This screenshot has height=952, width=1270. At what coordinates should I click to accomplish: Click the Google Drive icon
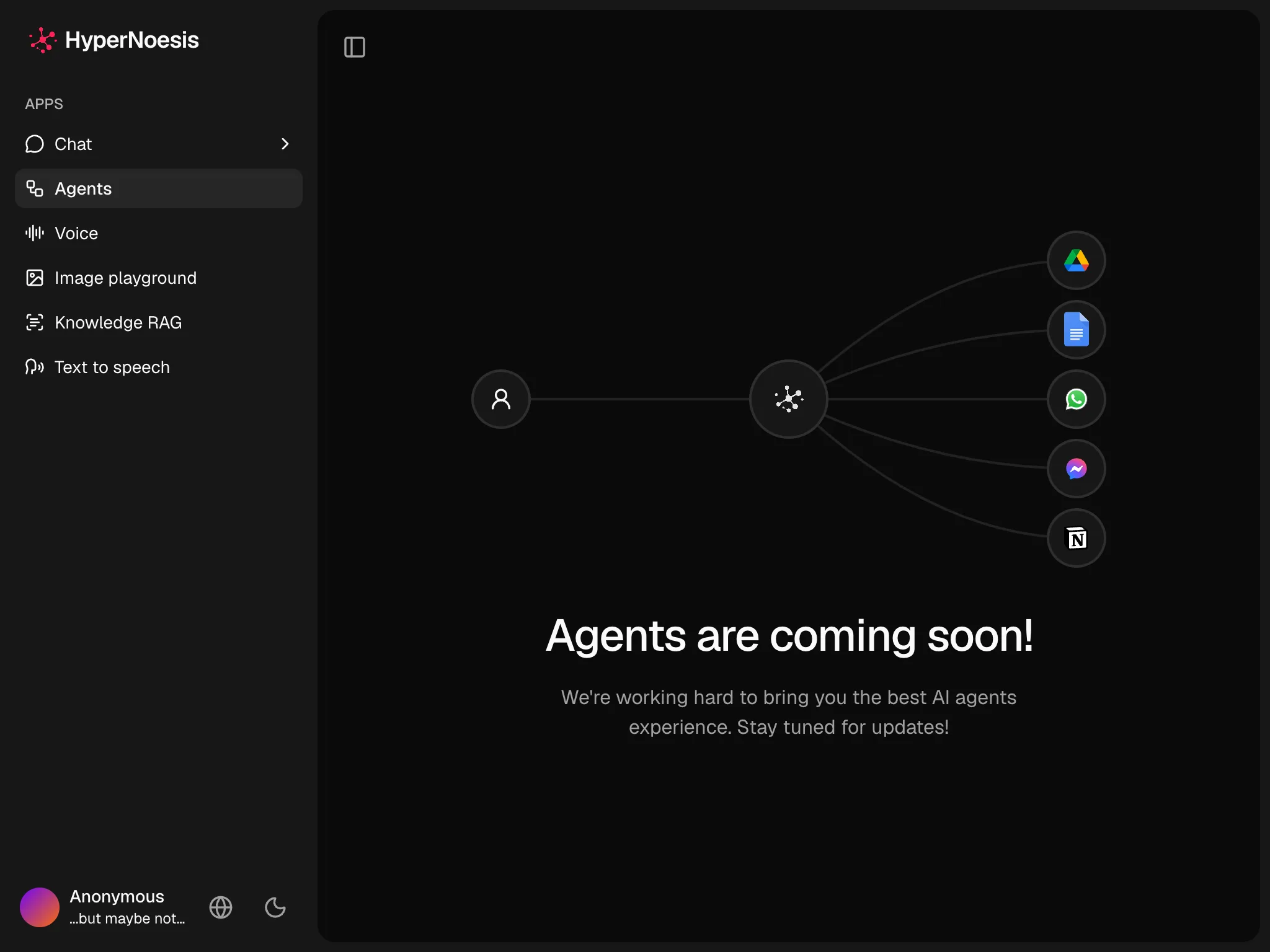pyautogui.click(x=1077, y=260)
